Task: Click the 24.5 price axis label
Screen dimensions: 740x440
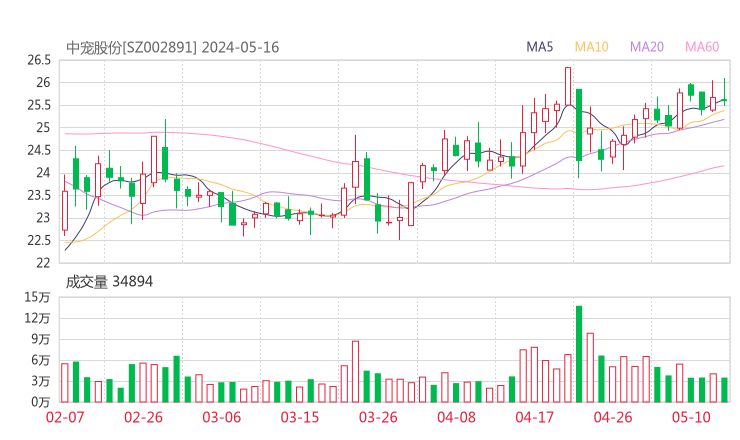Action: pos(39,150)
